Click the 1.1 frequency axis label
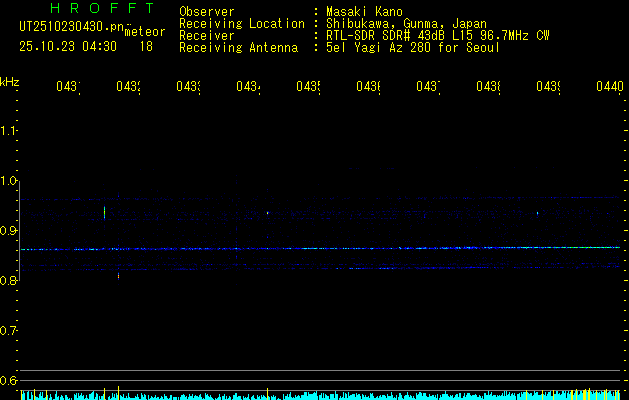629x400 pixels. (10, 131)
